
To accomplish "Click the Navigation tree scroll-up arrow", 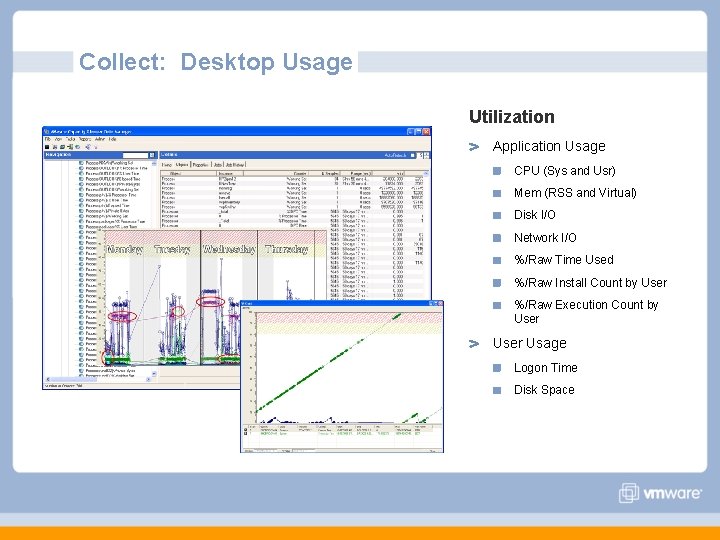I will click(154, 163).
